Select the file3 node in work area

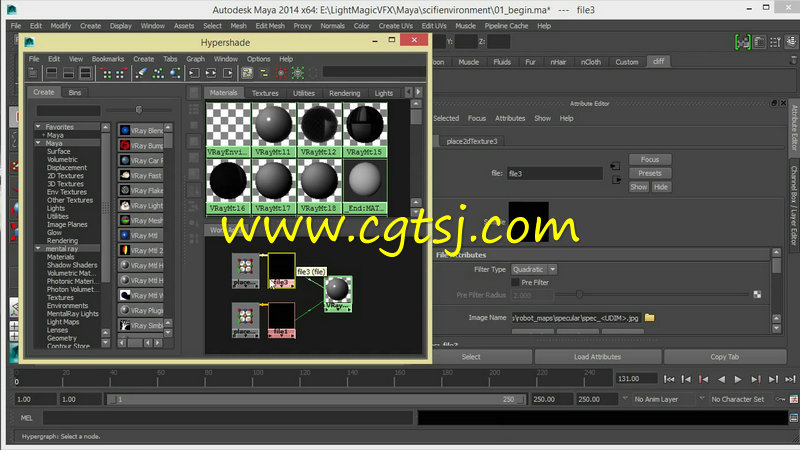(x=281, y=270)
